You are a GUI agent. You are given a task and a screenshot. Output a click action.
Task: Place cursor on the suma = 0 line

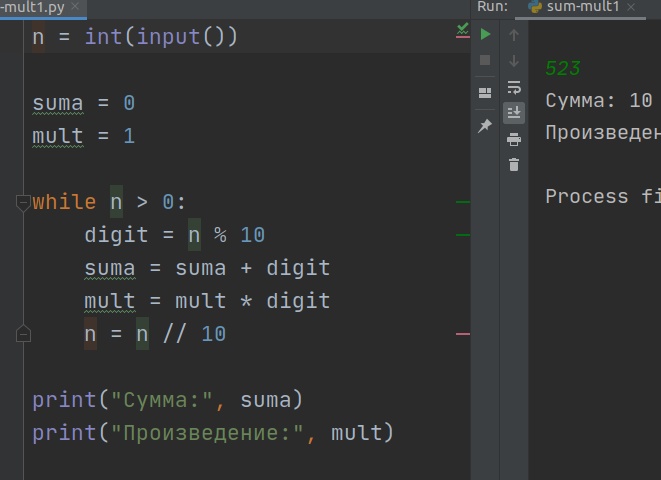click(x=83, y=103)
